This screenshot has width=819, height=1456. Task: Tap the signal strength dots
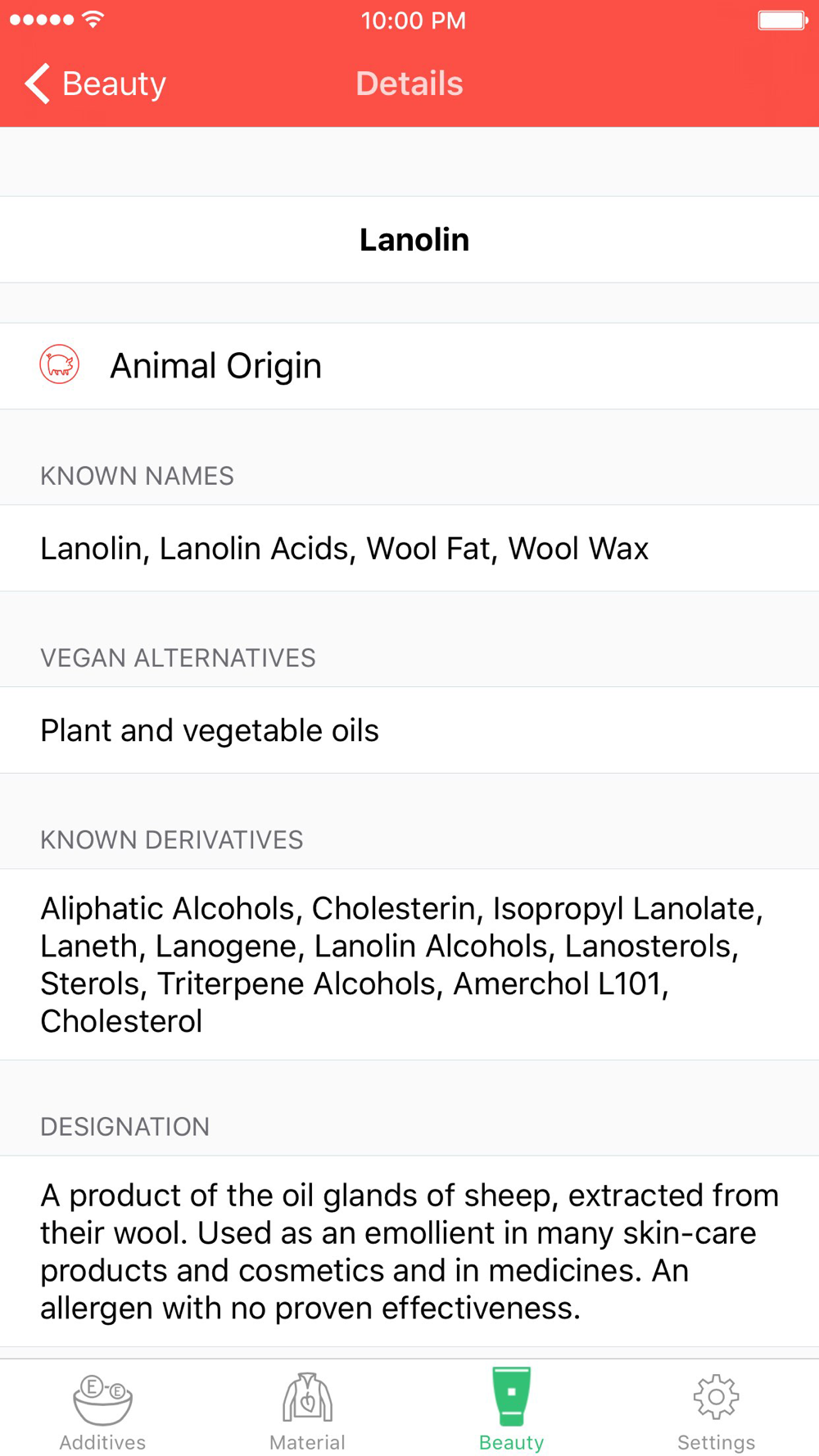(41, 20)
